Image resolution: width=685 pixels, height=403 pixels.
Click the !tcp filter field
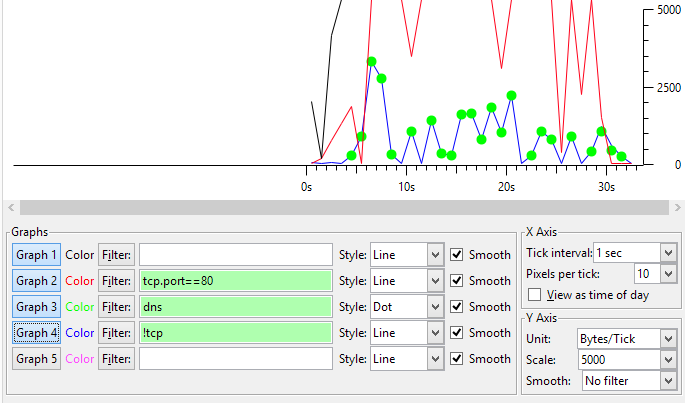point(236,333)
